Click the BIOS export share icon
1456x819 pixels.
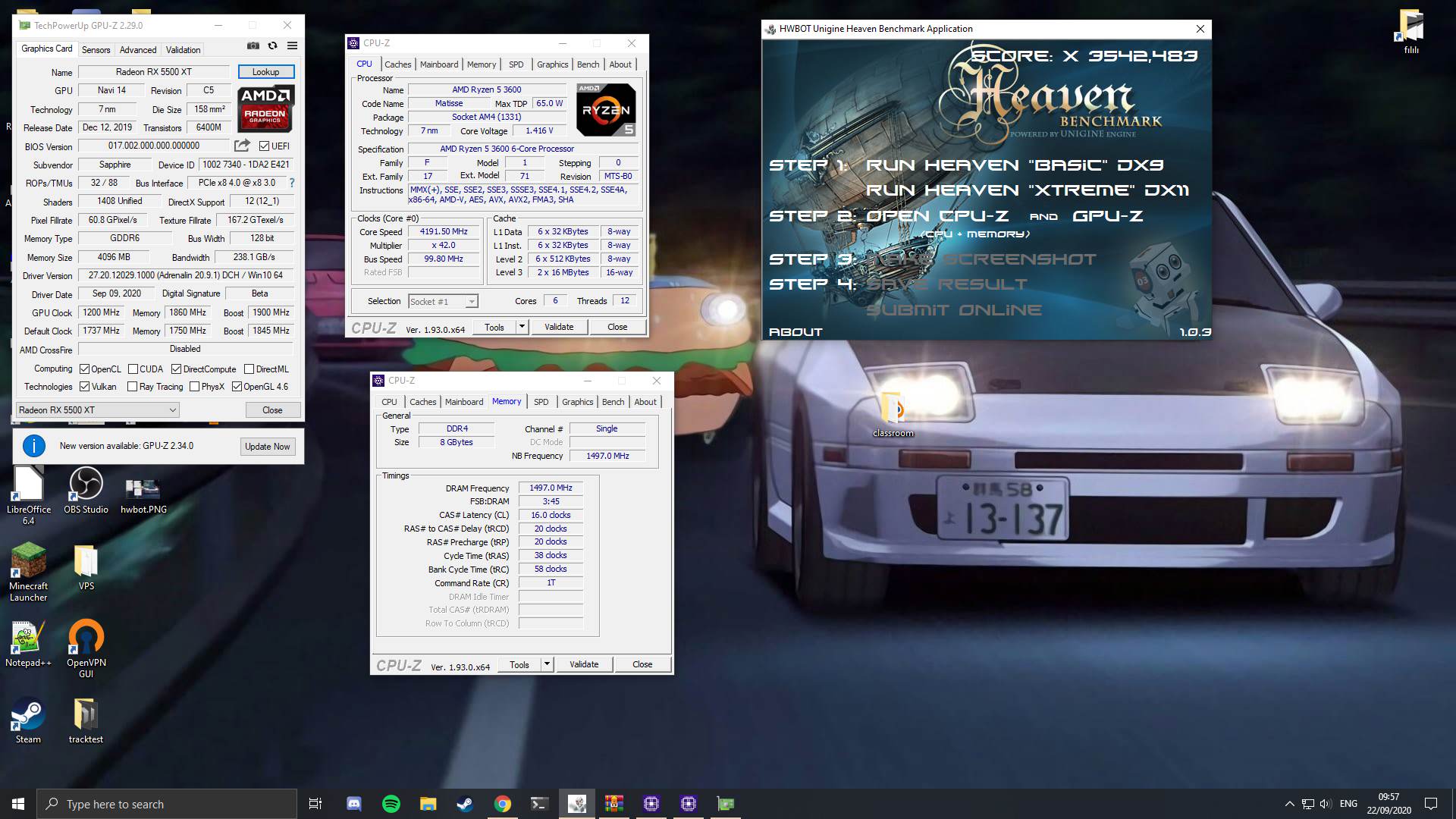pos(242,146)
